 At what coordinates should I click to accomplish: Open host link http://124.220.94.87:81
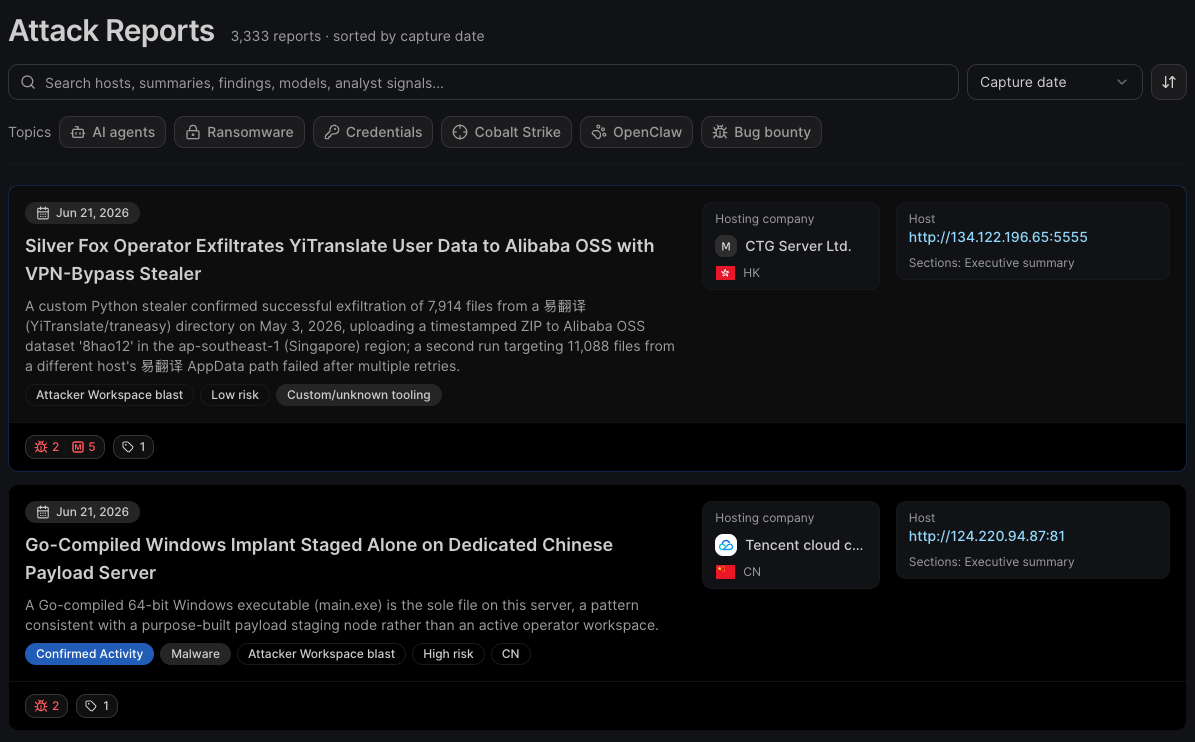(x=986, y=536)
